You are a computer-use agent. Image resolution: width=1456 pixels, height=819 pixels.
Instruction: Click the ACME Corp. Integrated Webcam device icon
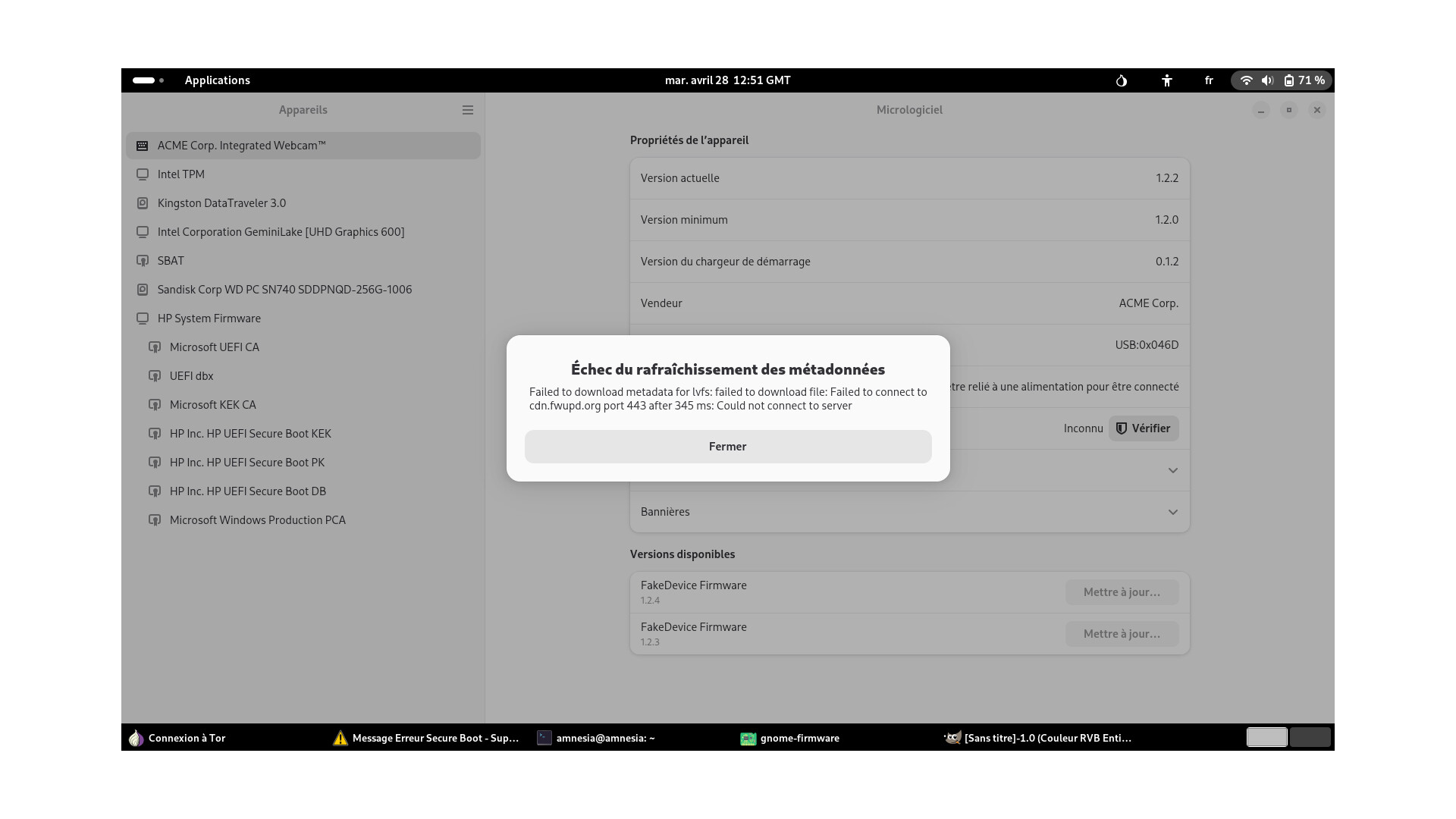pyautogui.click(x=142, y=146)
